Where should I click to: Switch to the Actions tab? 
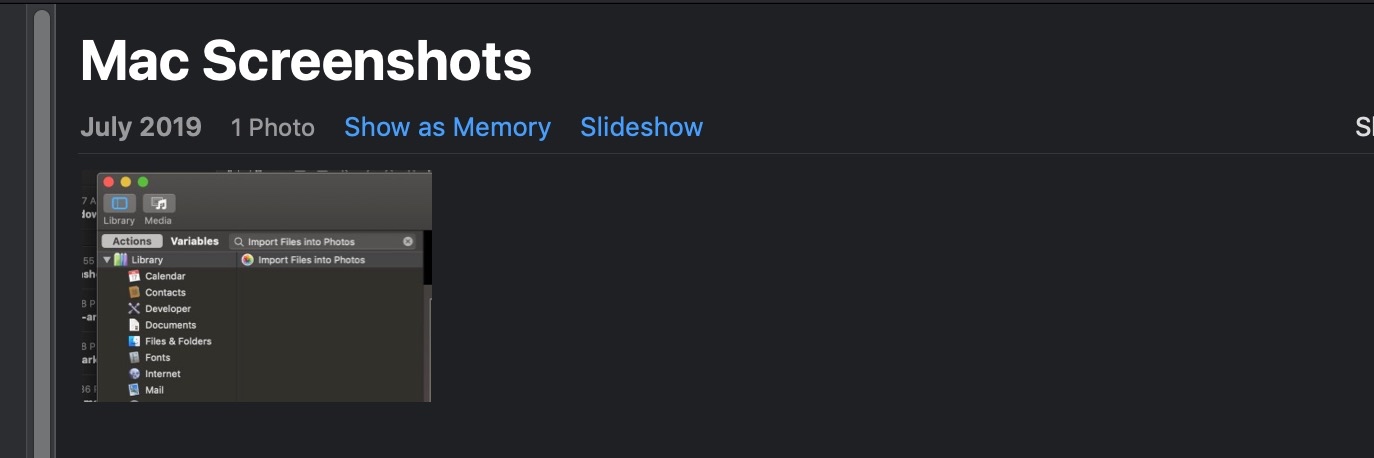coord(132,241)
